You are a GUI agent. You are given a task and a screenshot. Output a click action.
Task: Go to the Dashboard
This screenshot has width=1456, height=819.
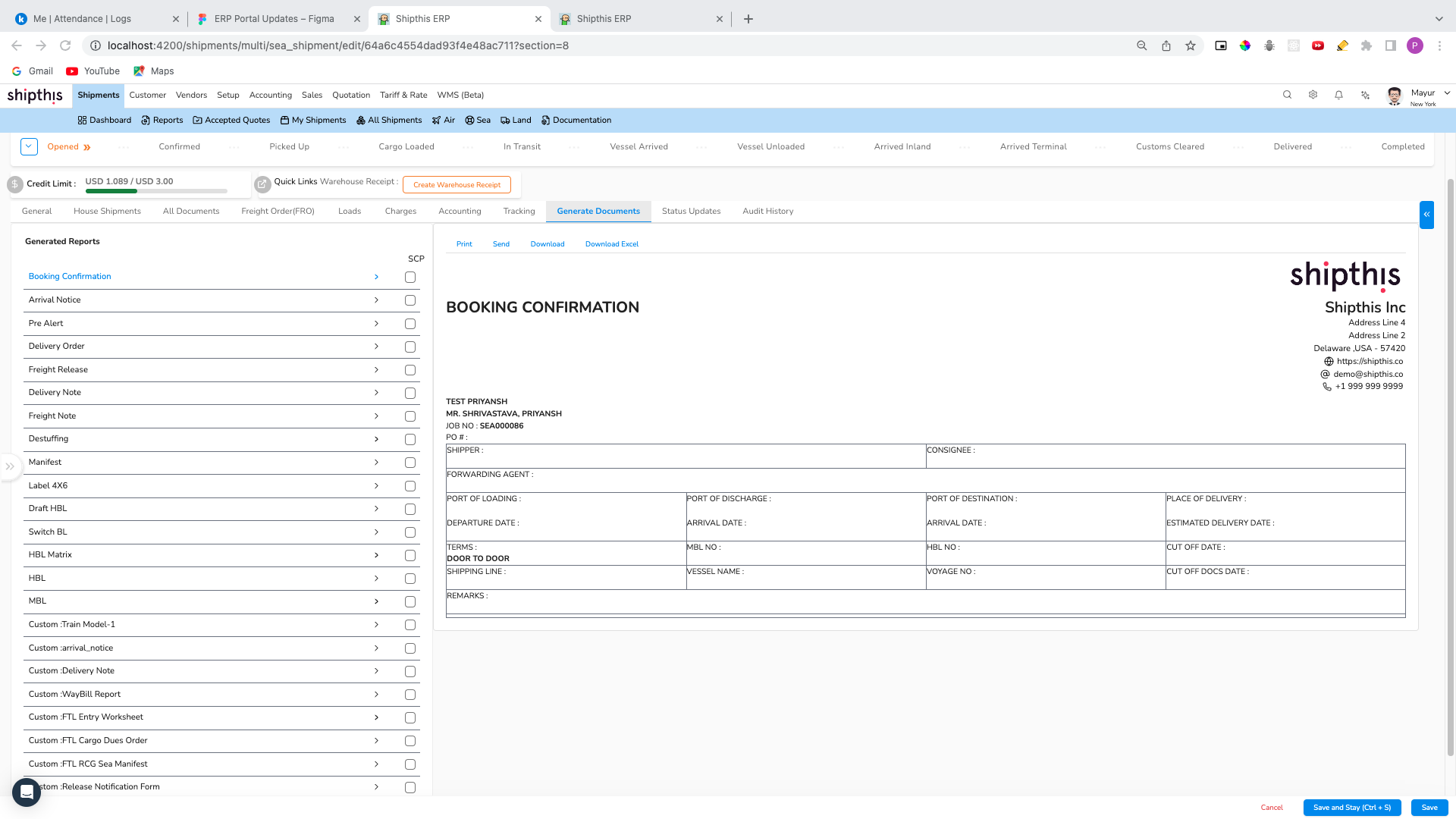point(104,120)
